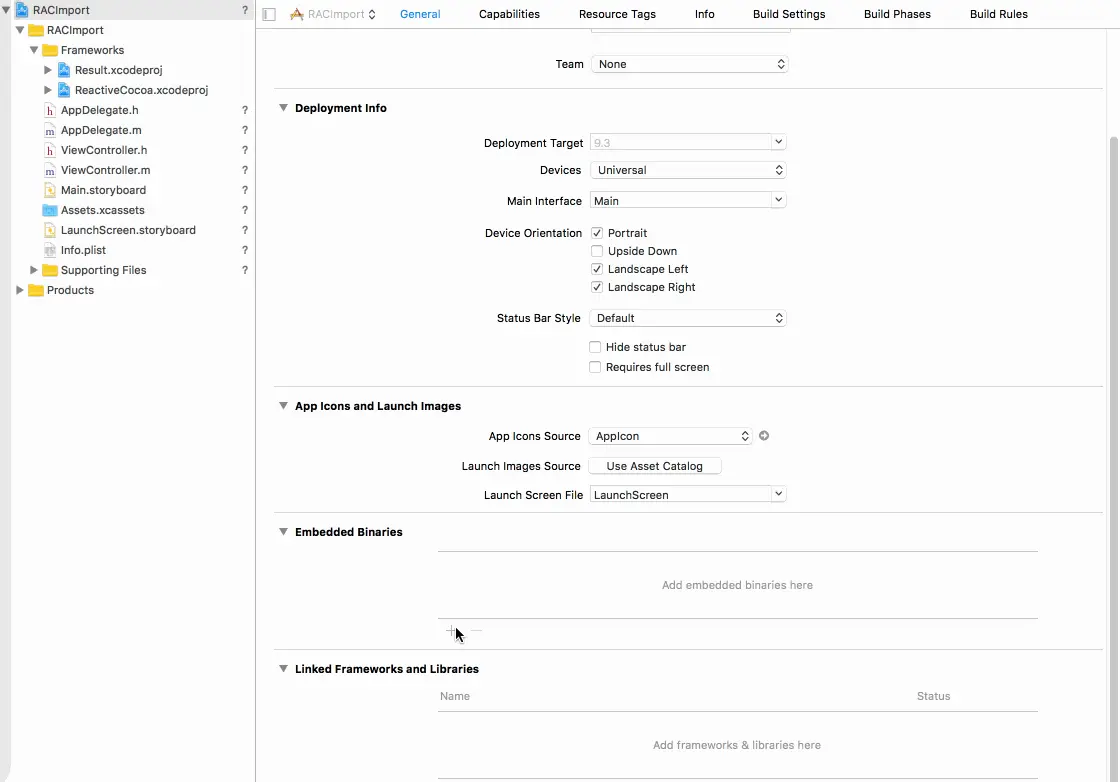
Task: Click the Name column header
Action: click(455, 696)
